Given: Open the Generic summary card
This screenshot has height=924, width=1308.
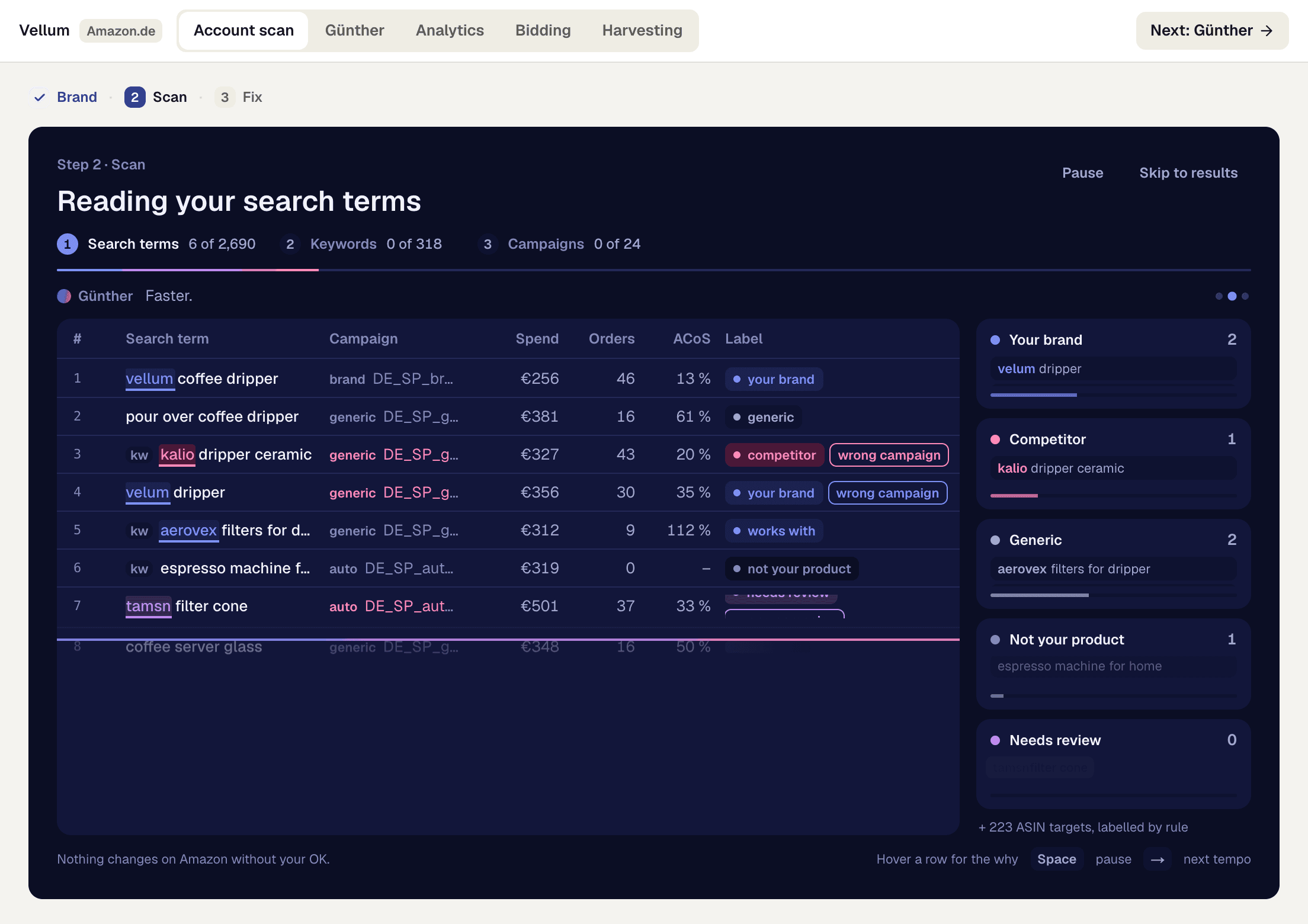Looking at the screenshot, I should coord(1113,564).
